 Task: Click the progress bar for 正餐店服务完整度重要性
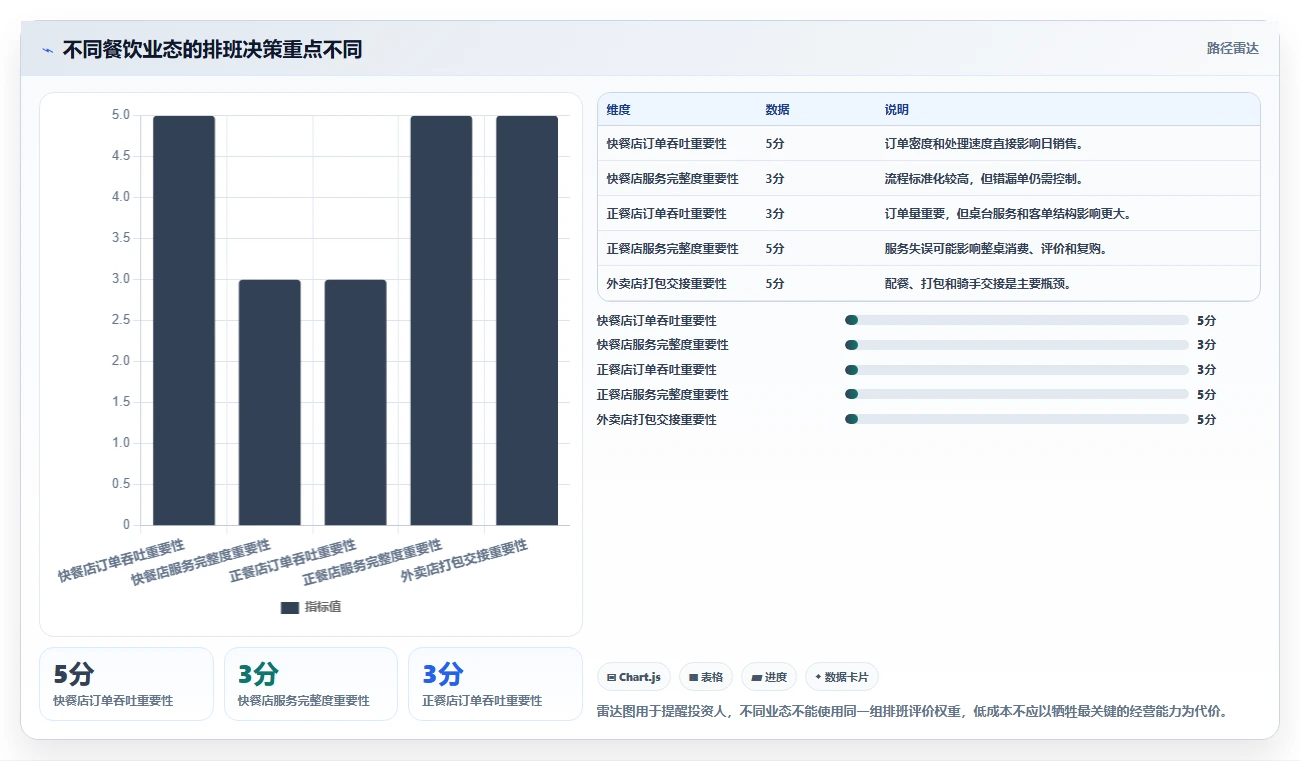pyautogui.click(x=1017, y=394)
